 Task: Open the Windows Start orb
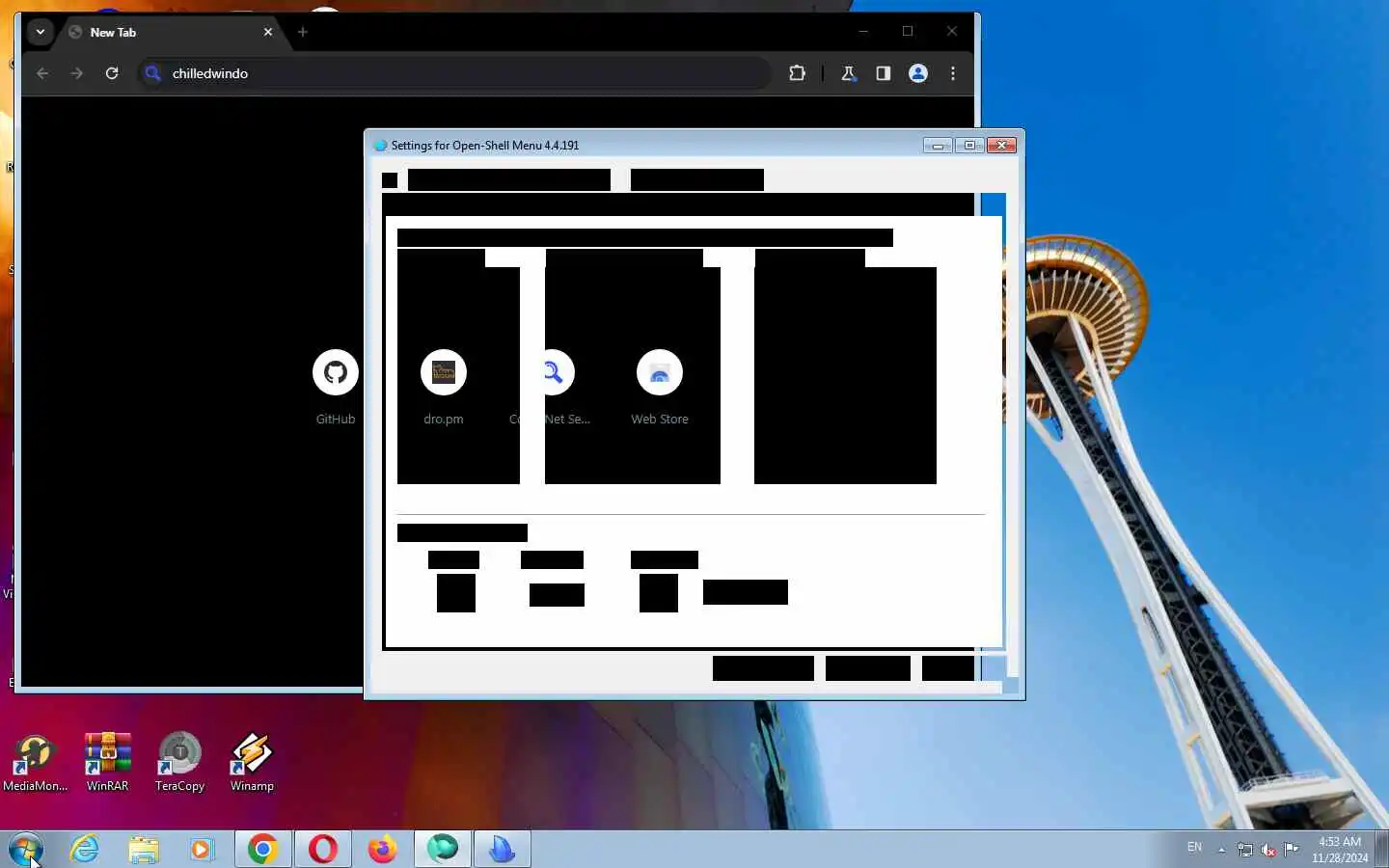(x=26, y=850)
